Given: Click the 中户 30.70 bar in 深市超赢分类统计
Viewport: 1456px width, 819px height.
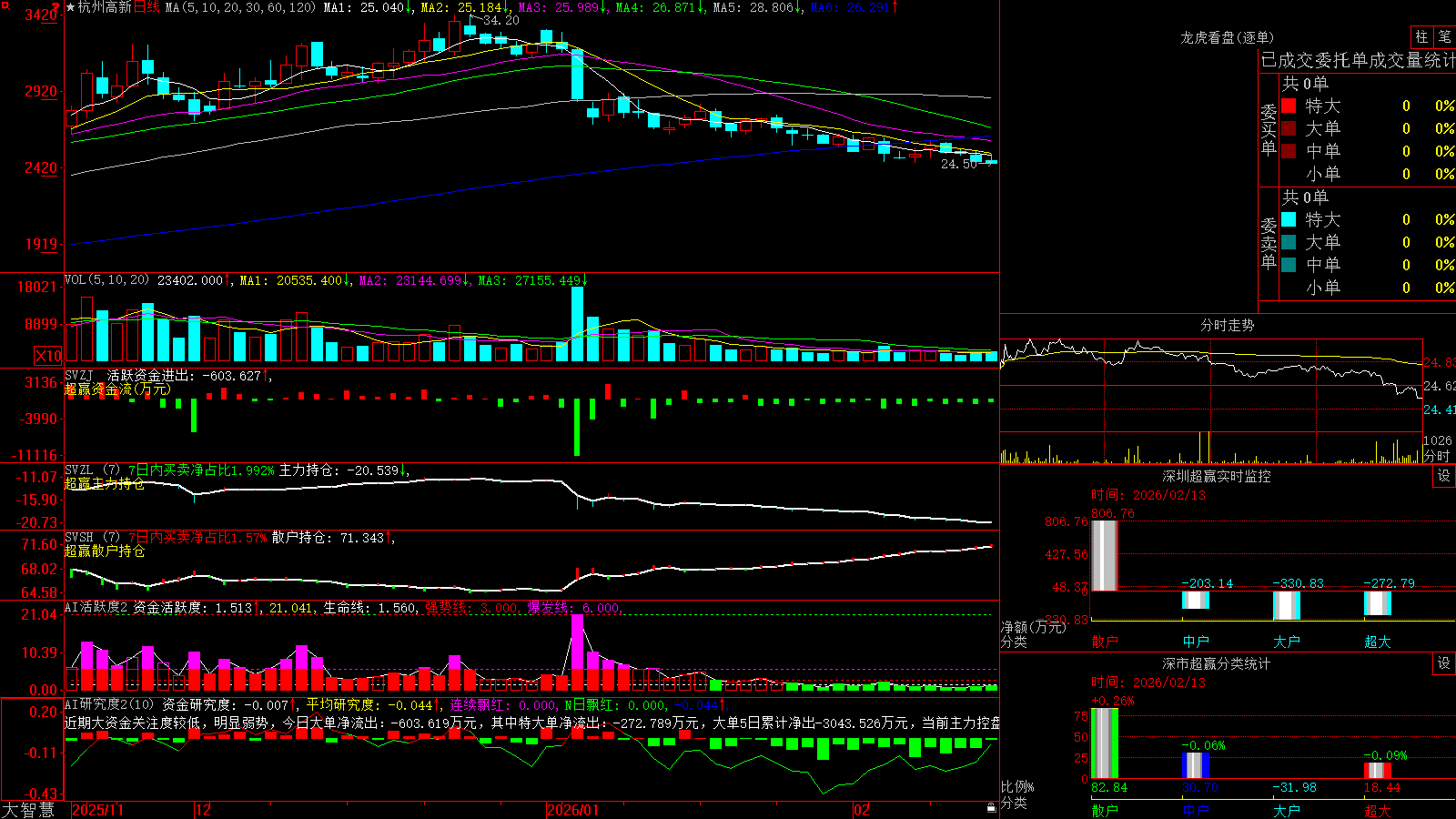Looking at the screenshot, I should [1195, 766].
